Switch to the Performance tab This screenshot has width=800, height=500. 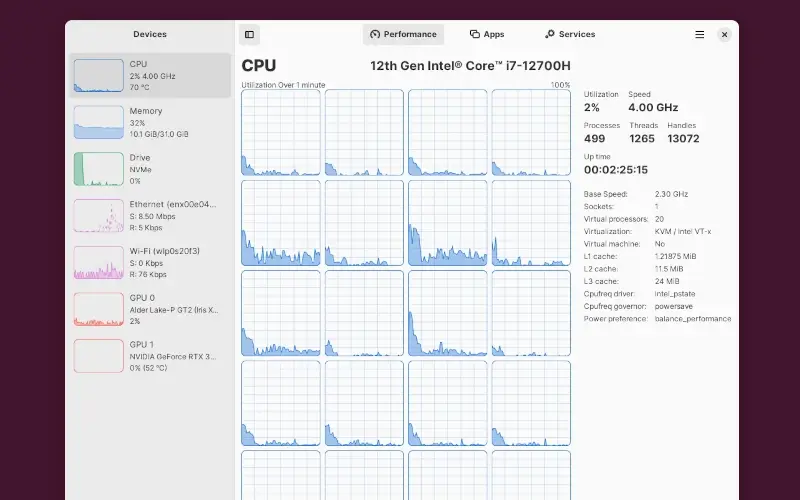[403, 34]
